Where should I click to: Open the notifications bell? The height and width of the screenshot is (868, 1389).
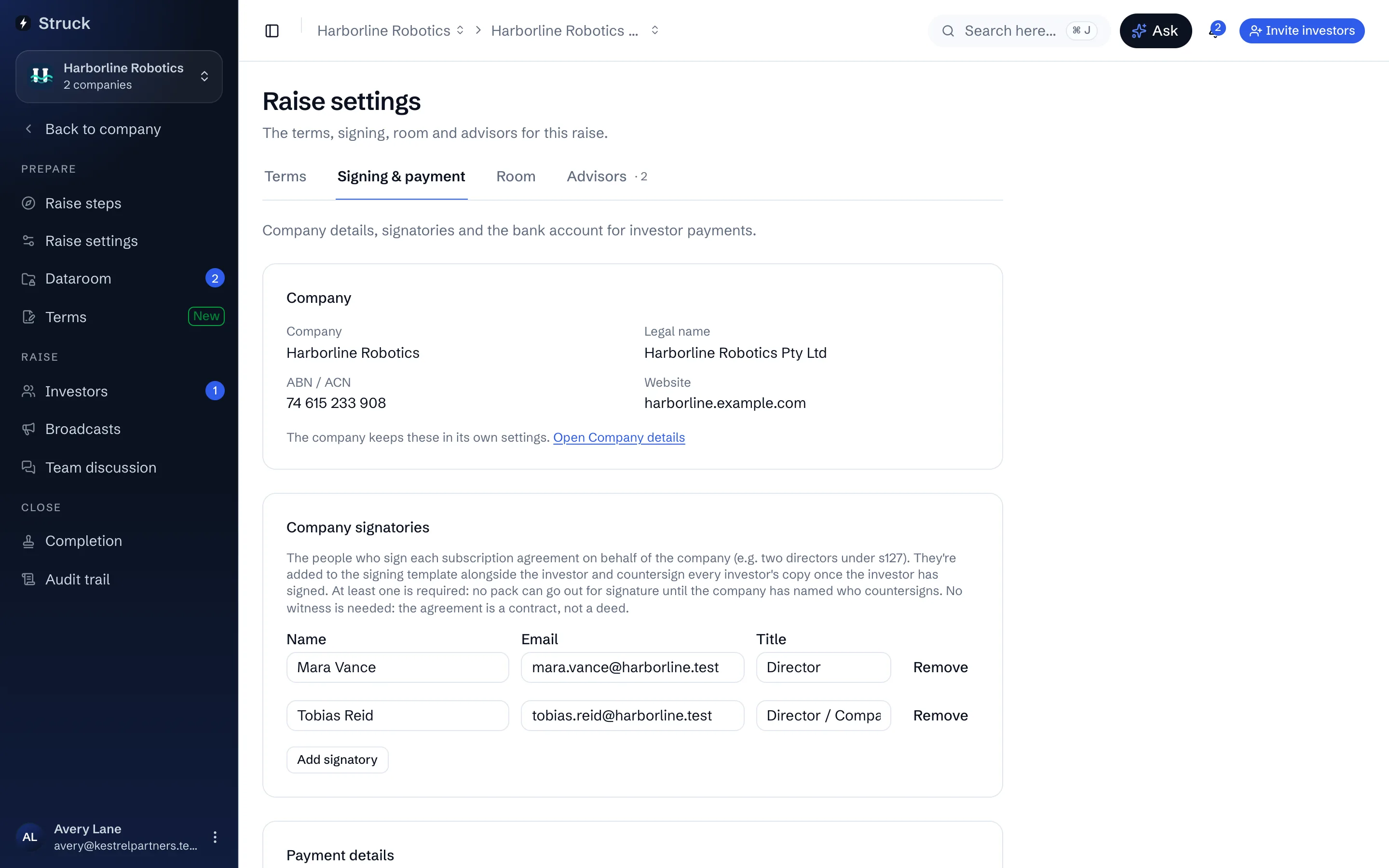(x=1215, y=31)
